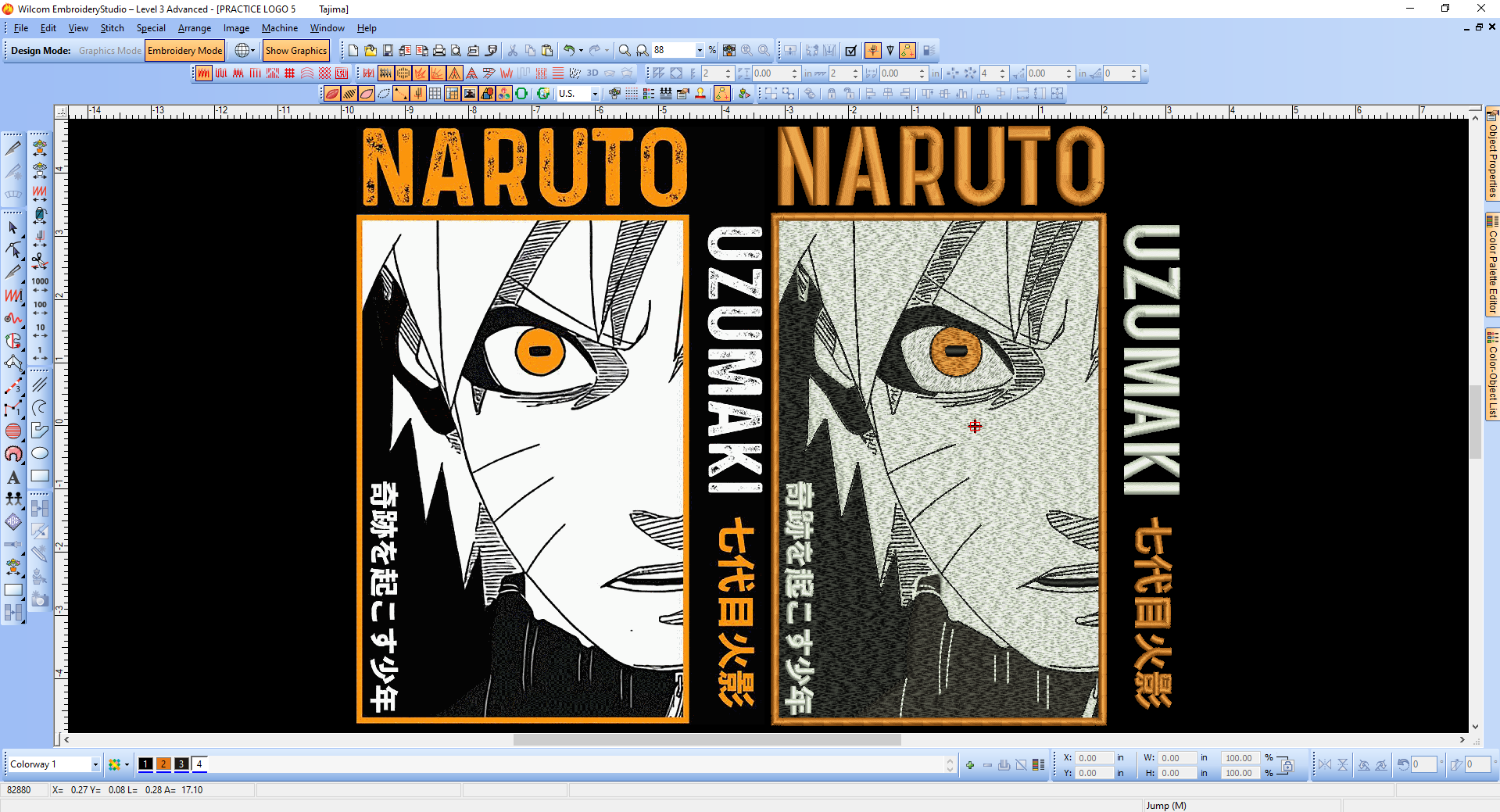Open the Arrange menu

[194, 28]
